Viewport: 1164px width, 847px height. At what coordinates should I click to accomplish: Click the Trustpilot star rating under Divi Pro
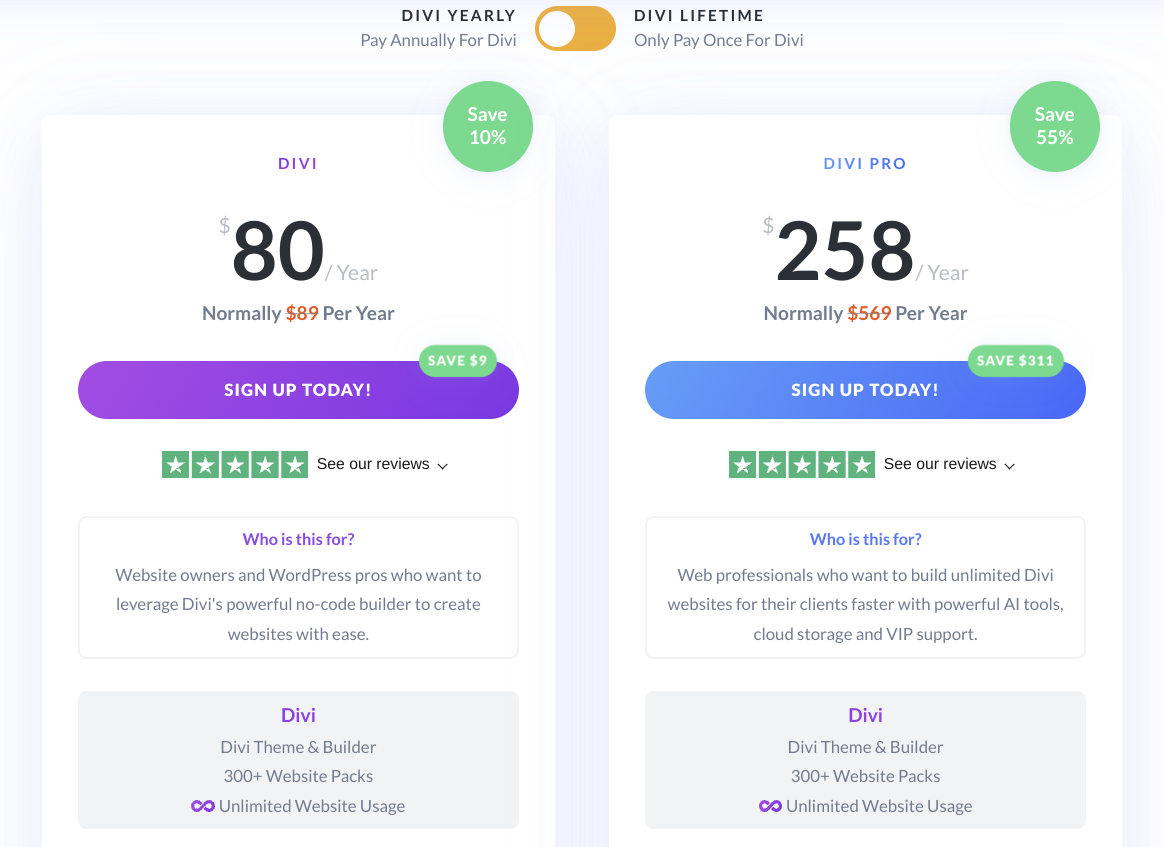coord(802,464)
